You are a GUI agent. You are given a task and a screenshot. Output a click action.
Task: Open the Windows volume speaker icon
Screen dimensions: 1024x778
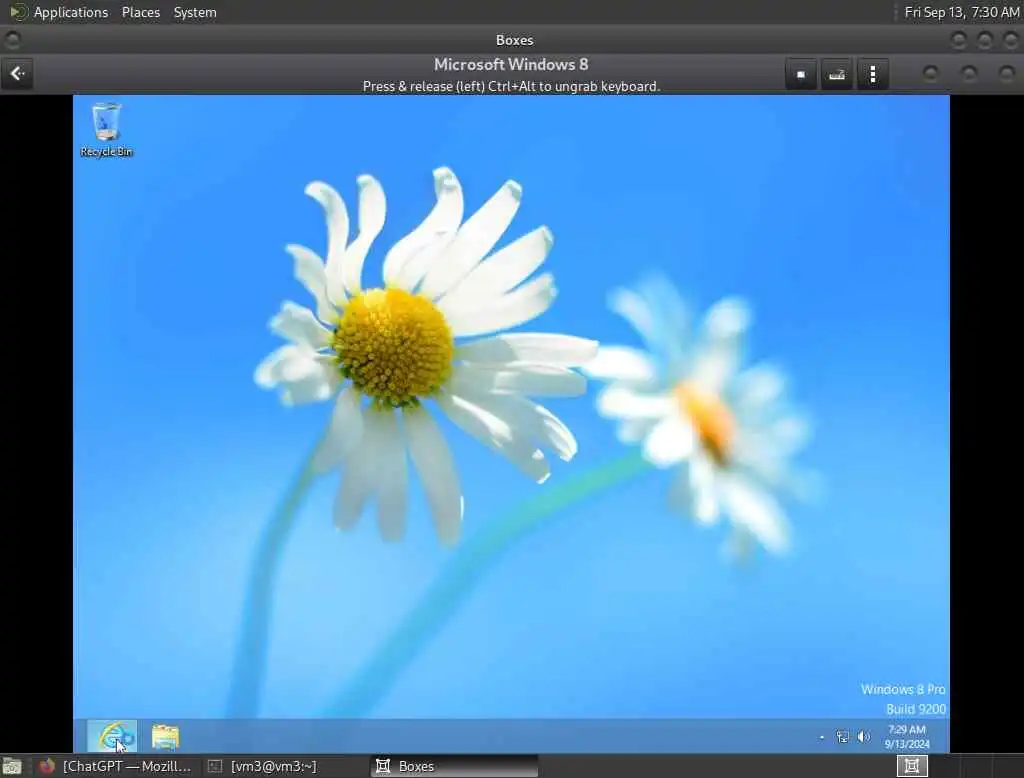coord(863,737)
